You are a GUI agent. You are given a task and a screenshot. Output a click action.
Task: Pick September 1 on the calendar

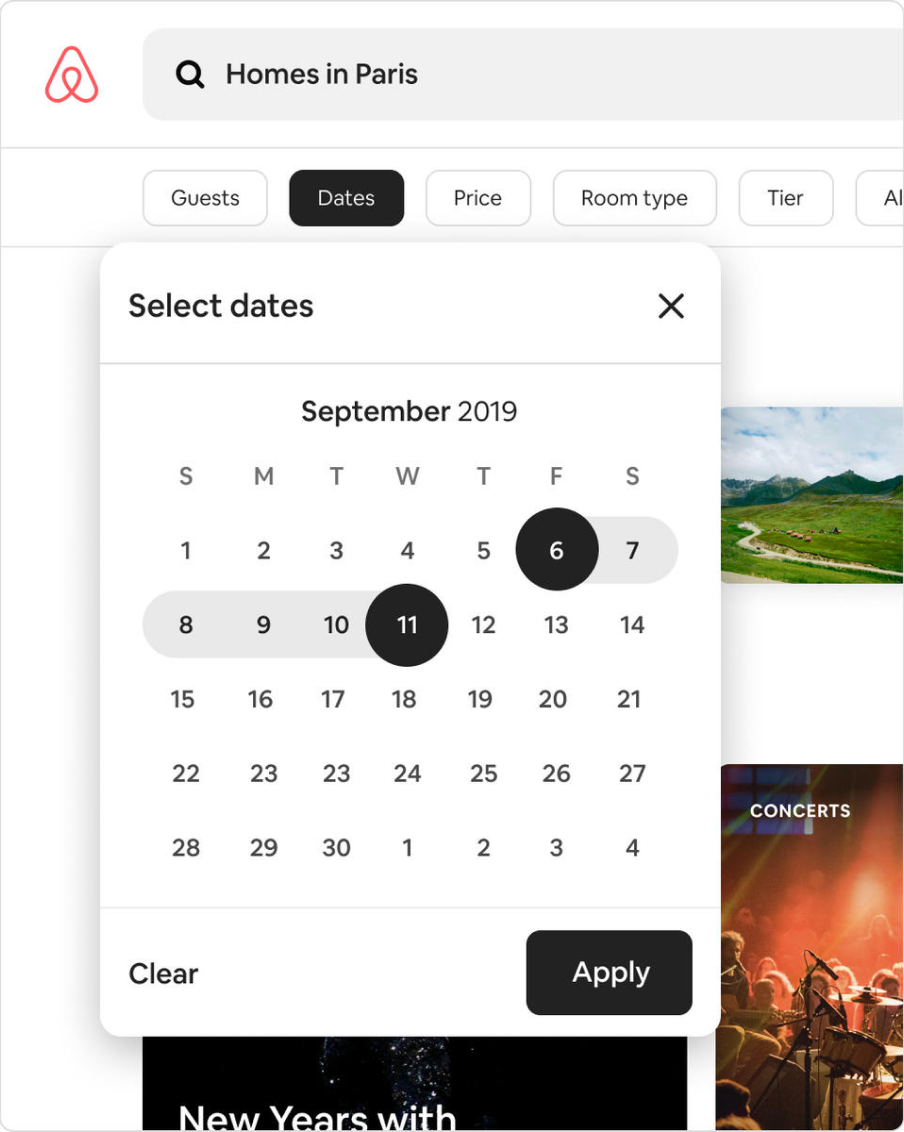click(x=185, y=550)
